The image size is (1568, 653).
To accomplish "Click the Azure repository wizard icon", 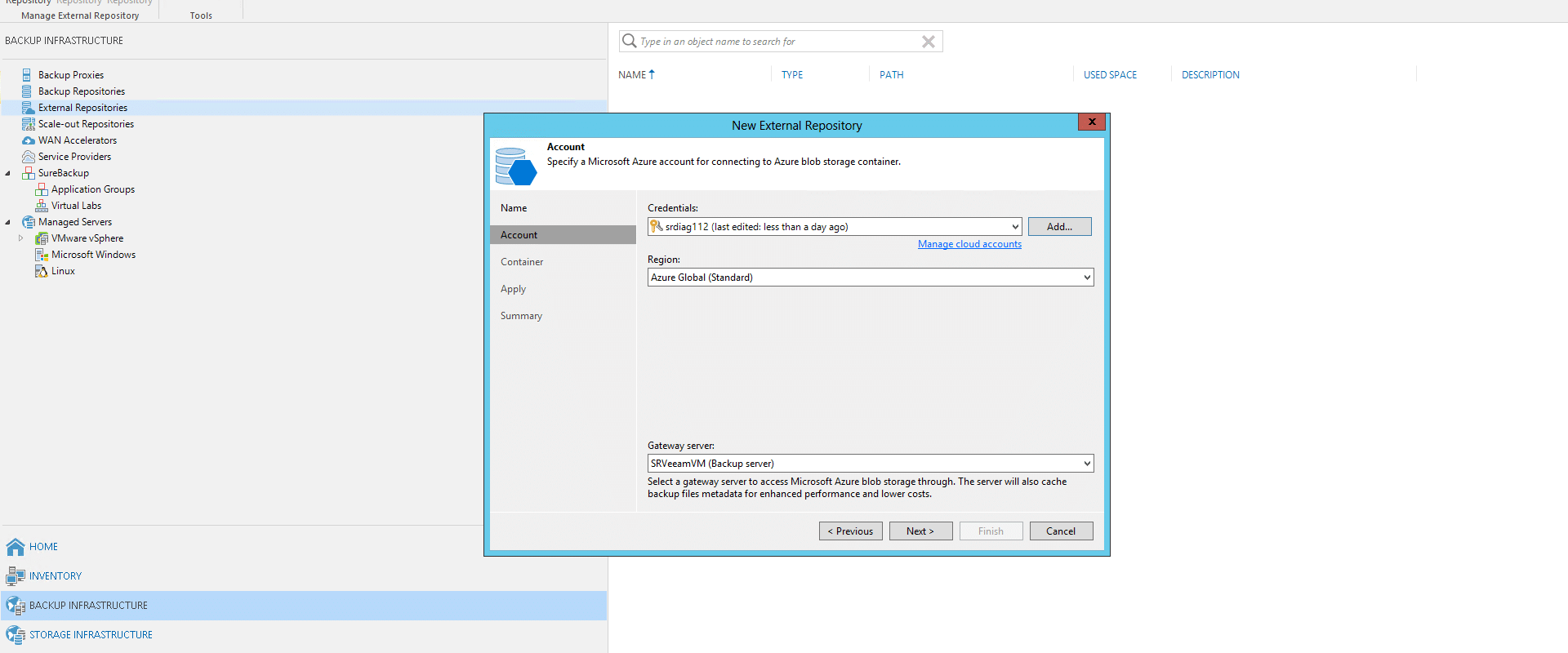I will (515, 166).
